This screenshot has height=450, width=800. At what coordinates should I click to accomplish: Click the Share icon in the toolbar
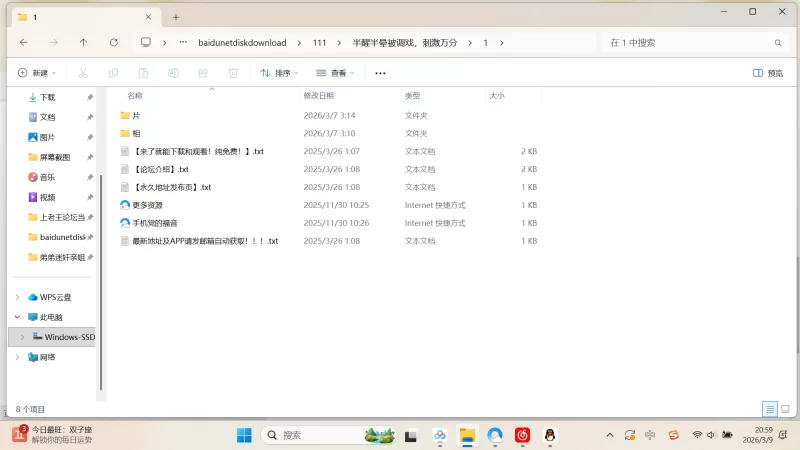pos(203,73)
